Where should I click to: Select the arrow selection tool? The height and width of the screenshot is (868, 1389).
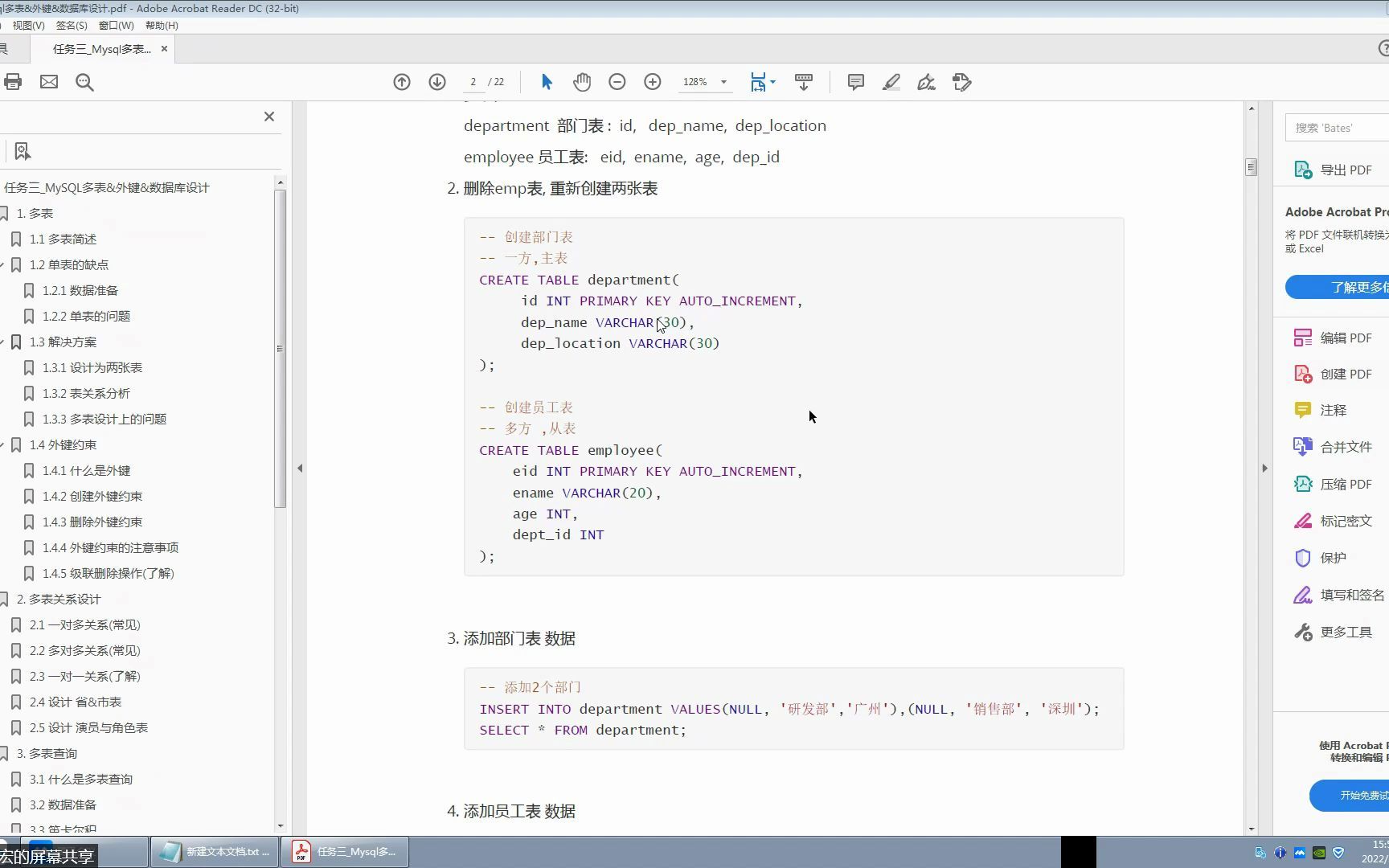(547, 82)
